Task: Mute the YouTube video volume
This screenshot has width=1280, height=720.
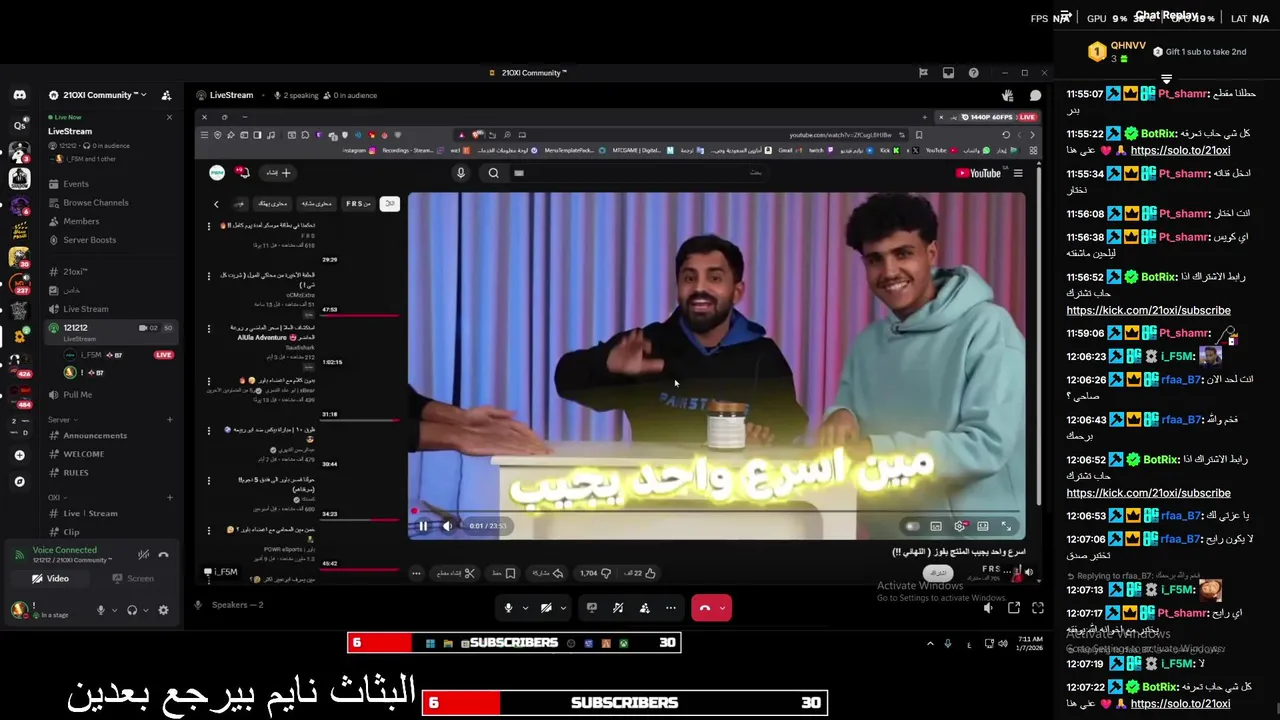Action: coord(447,526)
